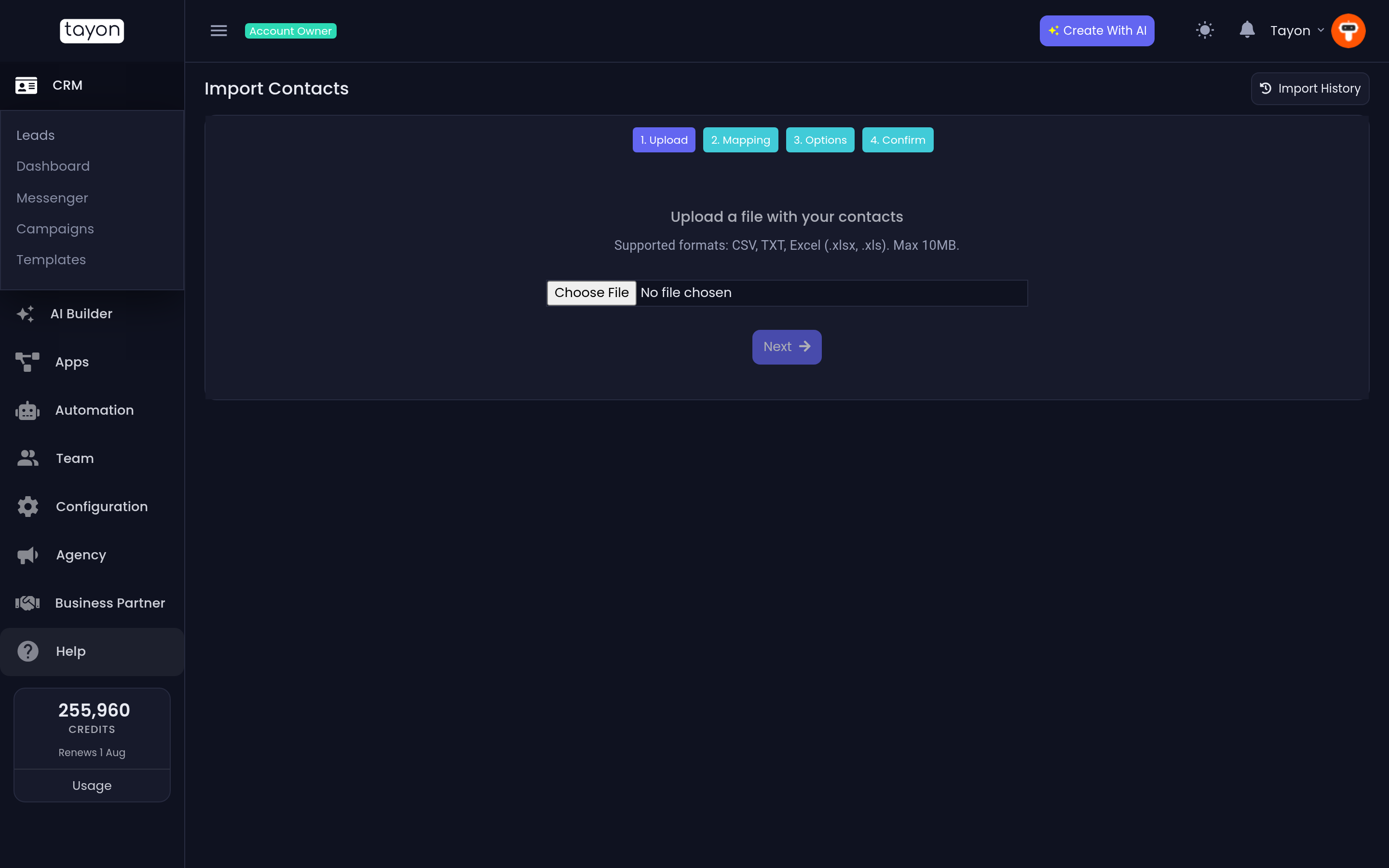
Task: Expand the Business Partner label
Action: [x=110, y=603]
